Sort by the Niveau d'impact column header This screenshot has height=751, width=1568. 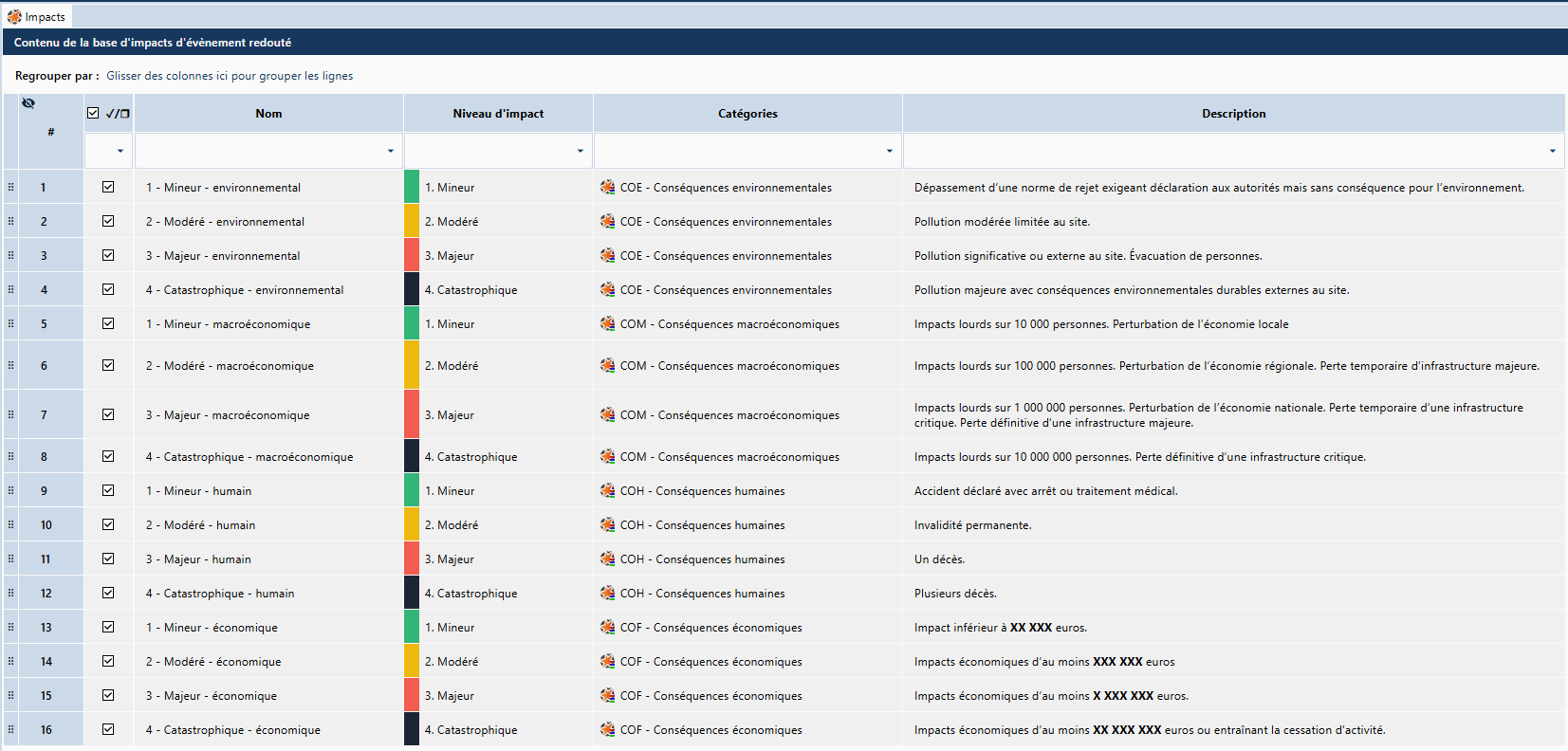click(498, 113)
